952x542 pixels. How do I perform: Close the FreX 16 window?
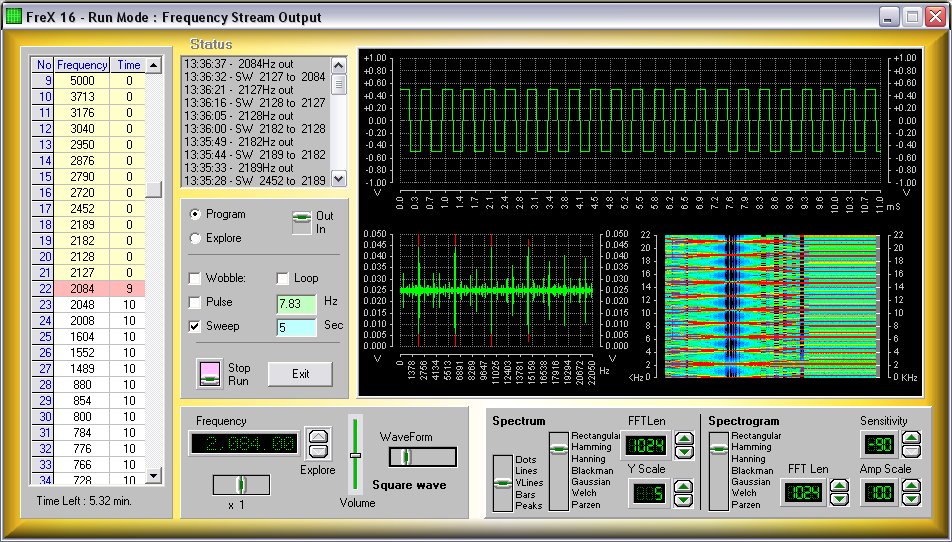[935, 16]
